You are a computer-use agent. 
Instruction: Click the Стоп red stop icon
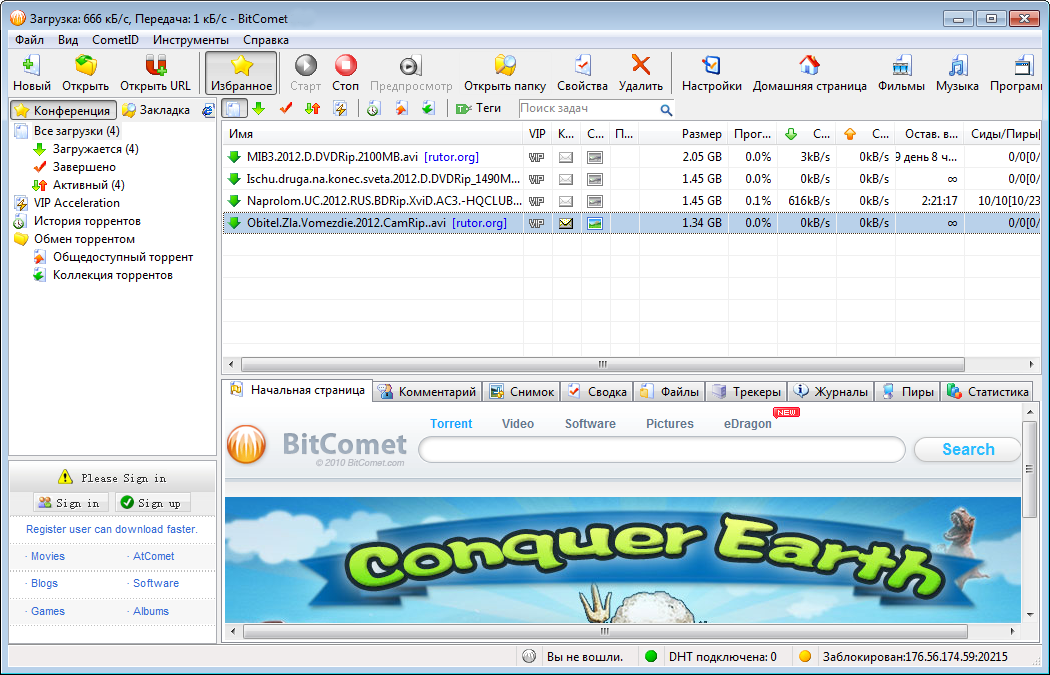click(346, 66)
